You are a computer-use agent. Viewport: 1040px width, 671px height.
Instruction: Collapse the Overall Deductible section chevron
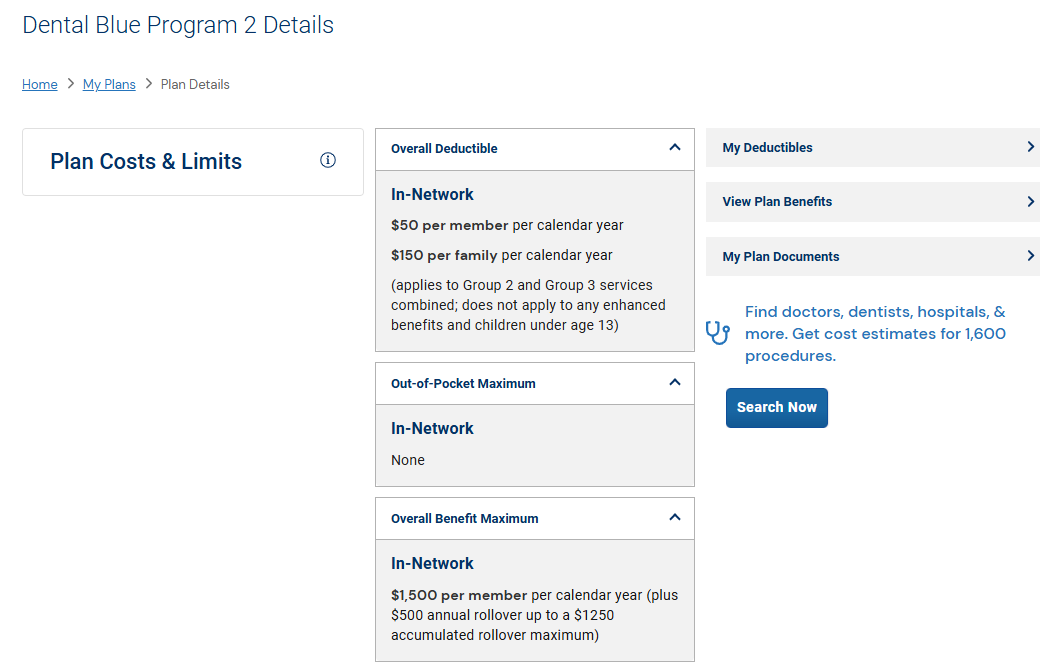675,147
